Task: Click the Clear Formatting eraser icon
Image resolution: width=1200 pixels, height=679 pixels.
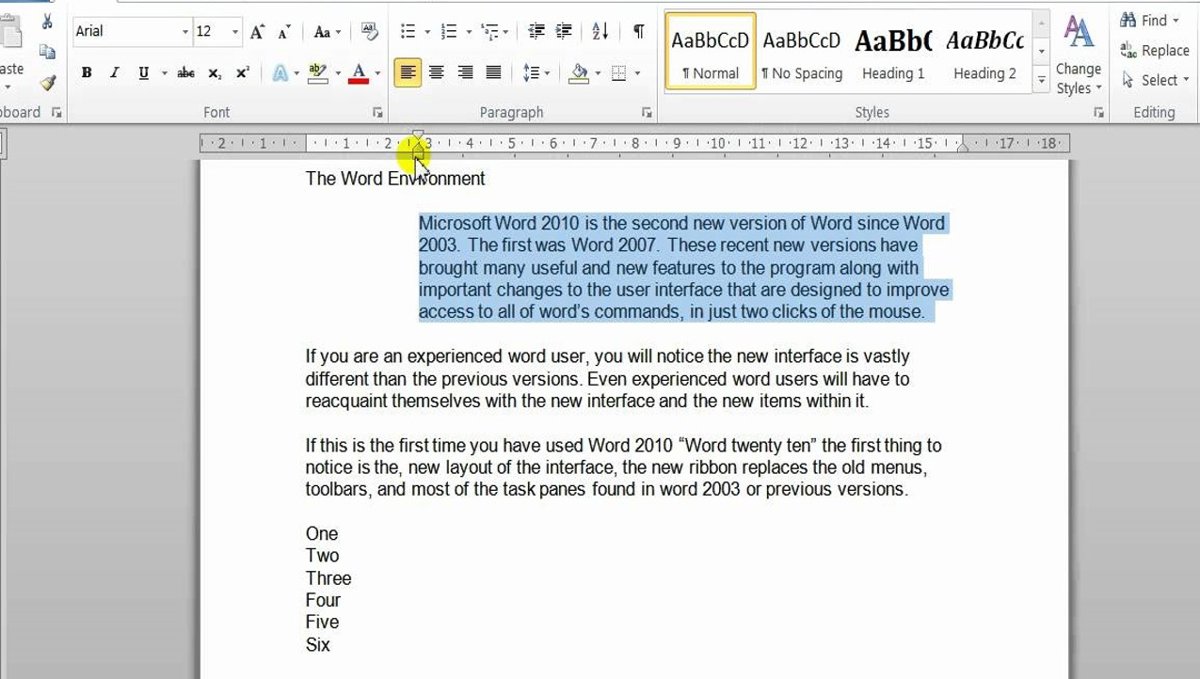Action: [369, 32]
